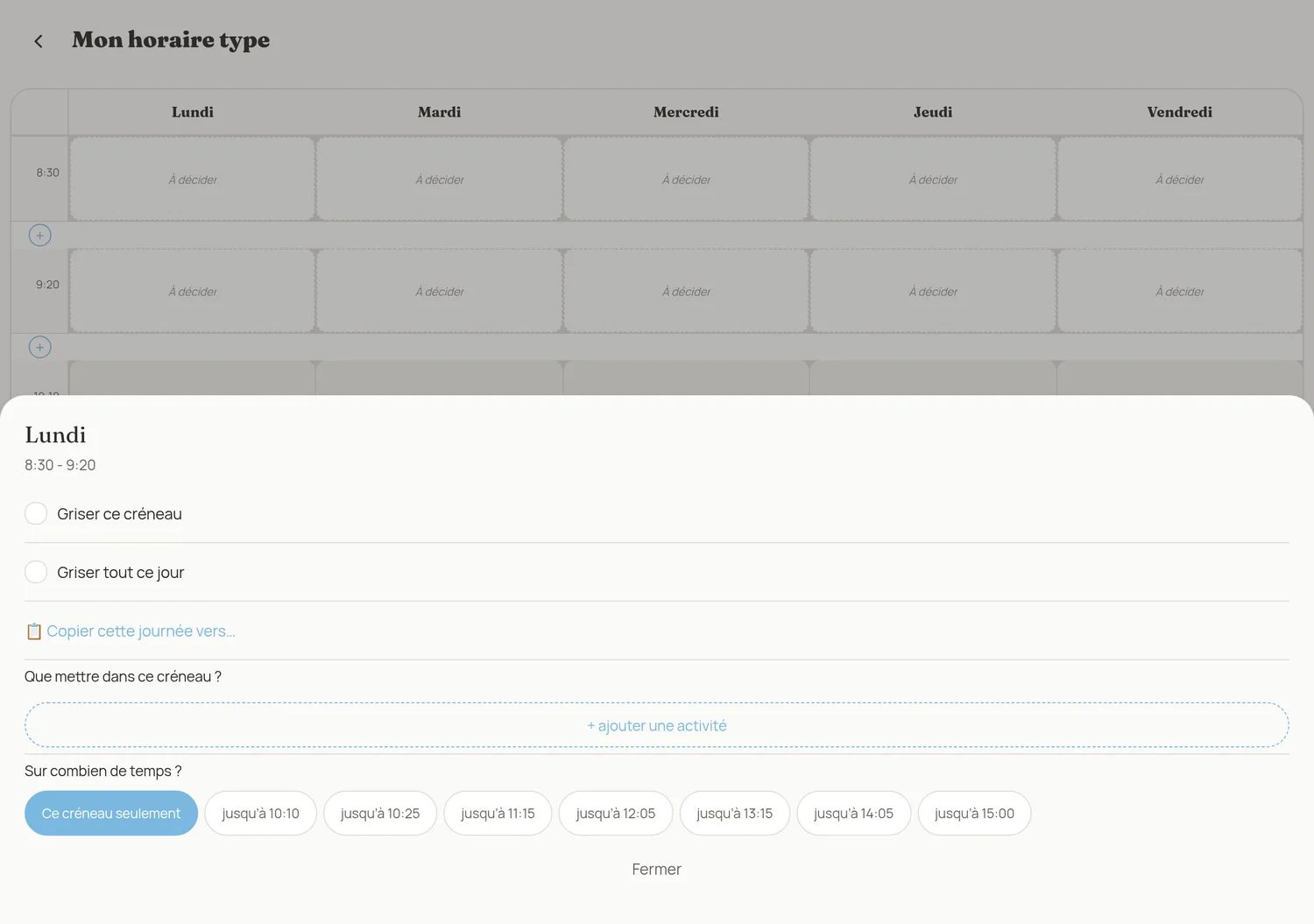Select Mardi 9:20 À décider slot
Viewport: 1314px width, 924px height.
(440, 291)
